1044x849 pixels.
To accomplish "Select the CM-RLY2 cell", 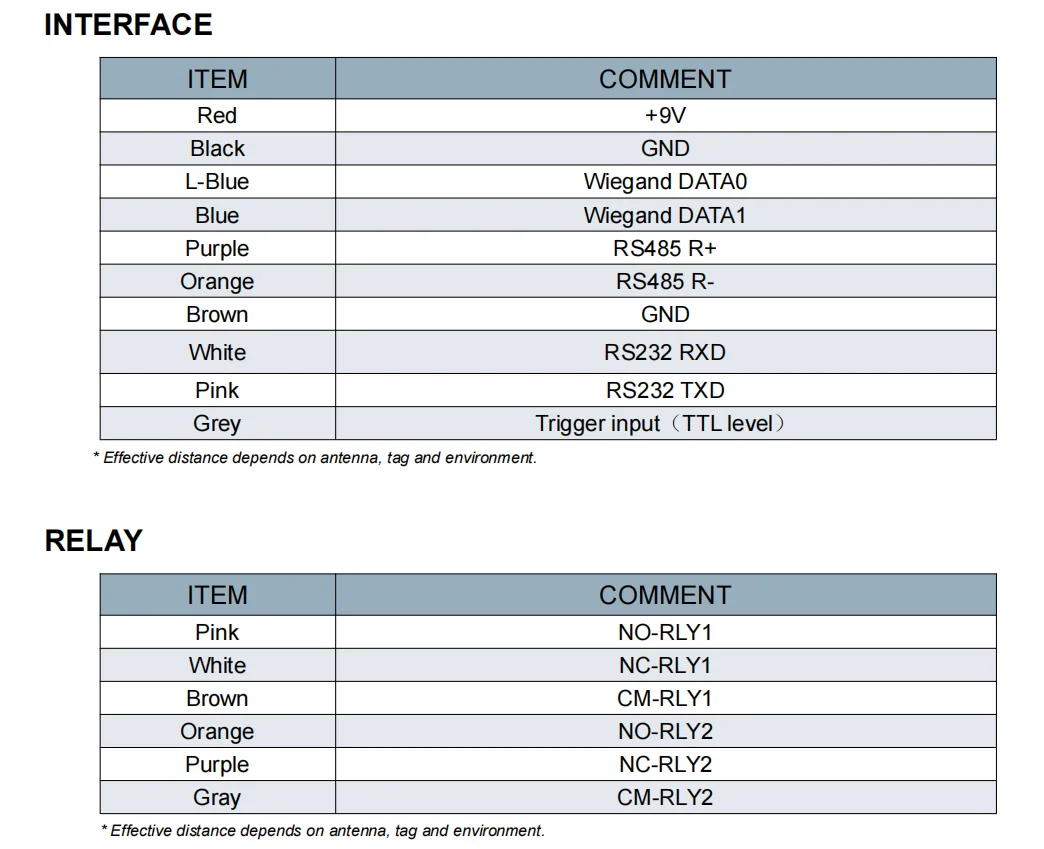I will [x=665, y=797].
